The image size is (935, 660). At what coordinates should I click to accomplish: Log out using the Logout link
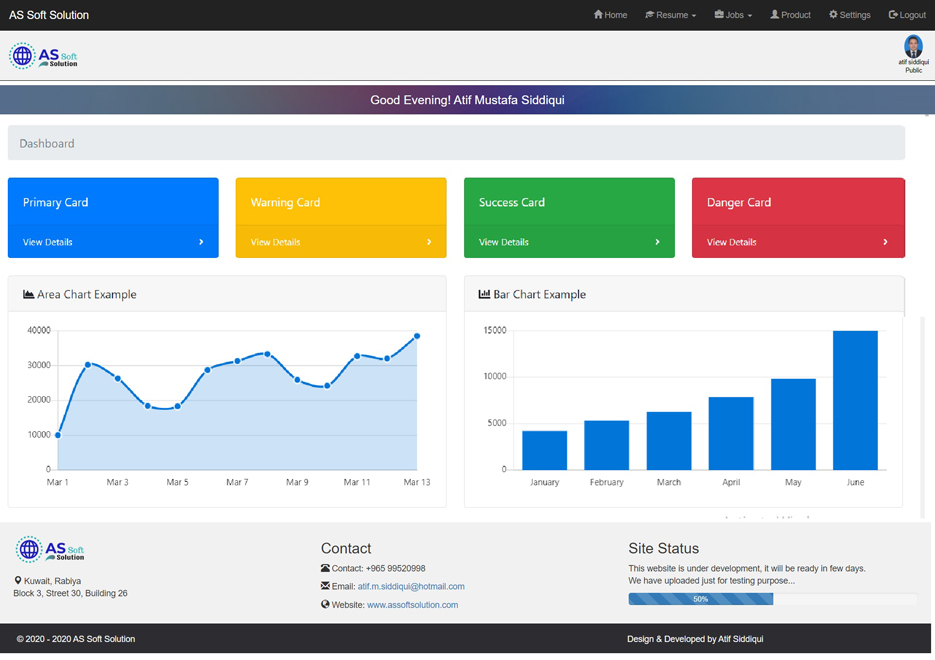click(x=907, y=15)
